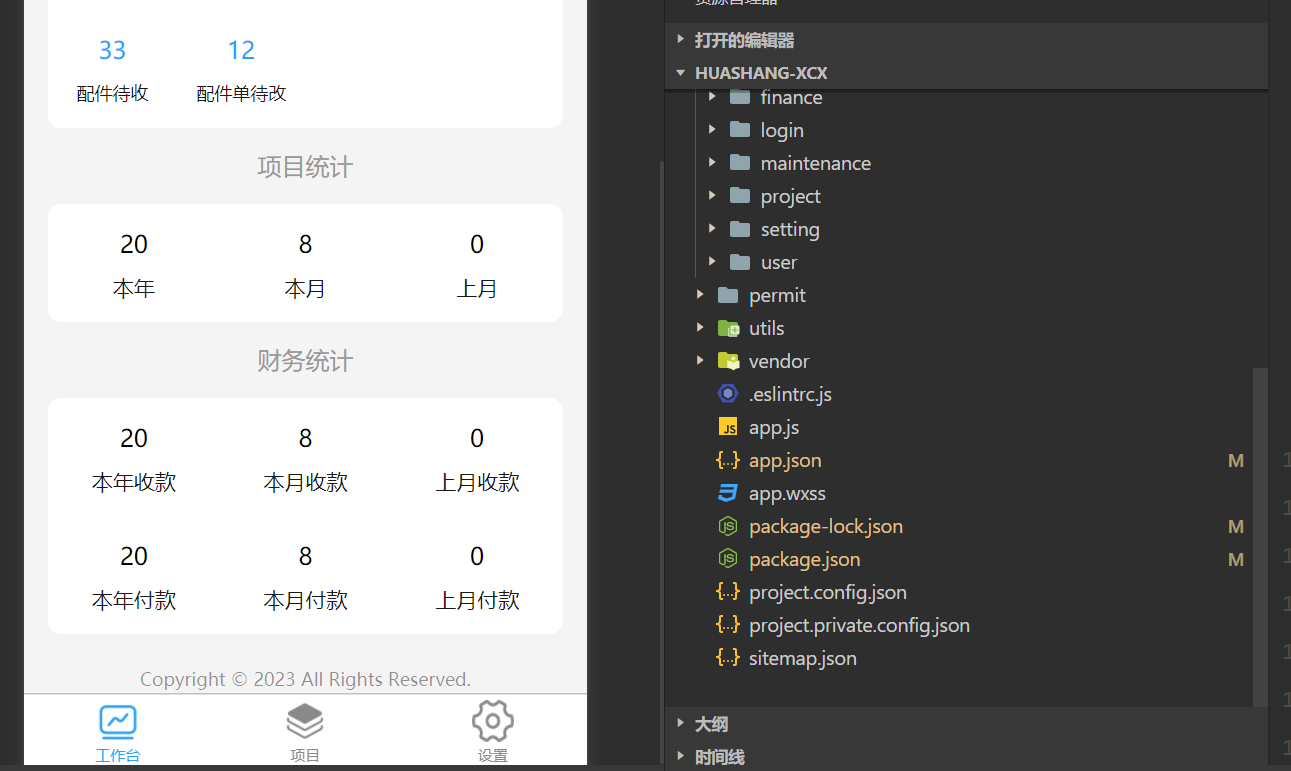Click the 上月收款 label
The width and height of the screenshot is (1291, 771).
pyautogui.click(x=477, y=482)
